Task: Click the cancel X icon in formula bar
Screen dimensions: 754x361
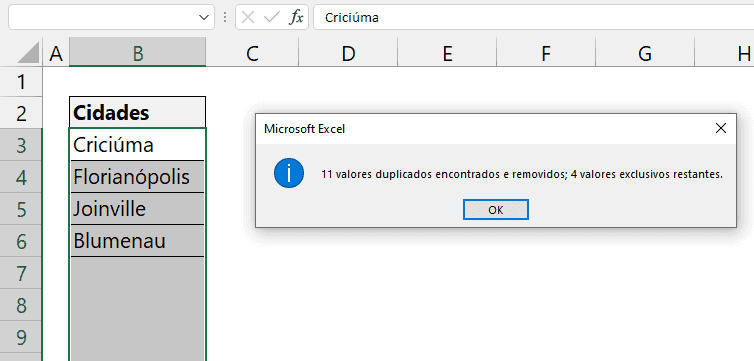Action: tap(248, 18)
